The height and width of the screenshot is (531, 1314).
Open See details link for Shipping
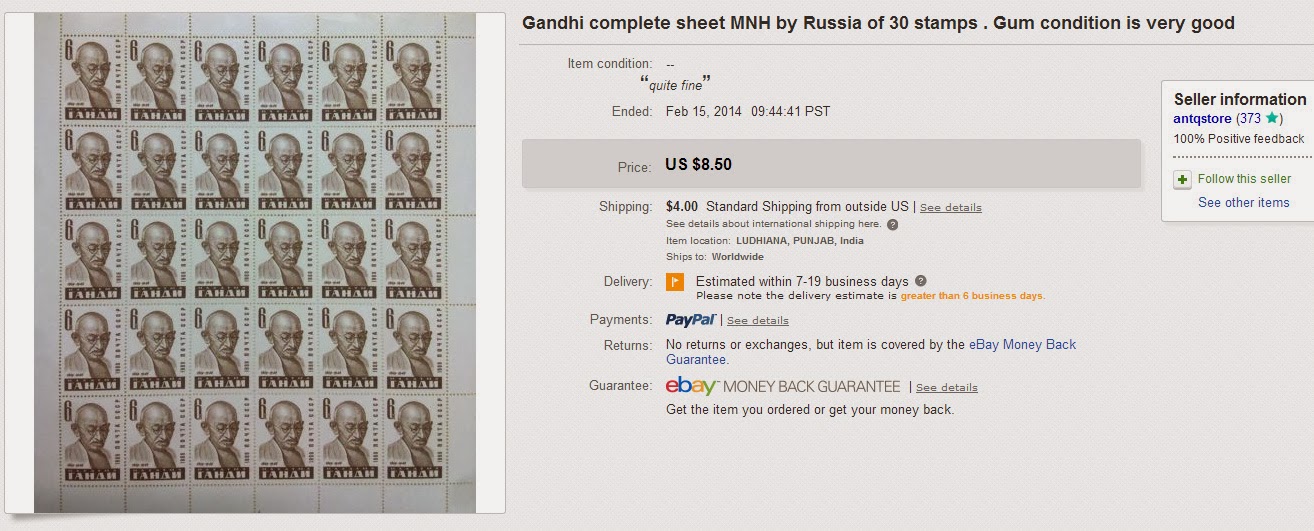(x=950, y=208)
